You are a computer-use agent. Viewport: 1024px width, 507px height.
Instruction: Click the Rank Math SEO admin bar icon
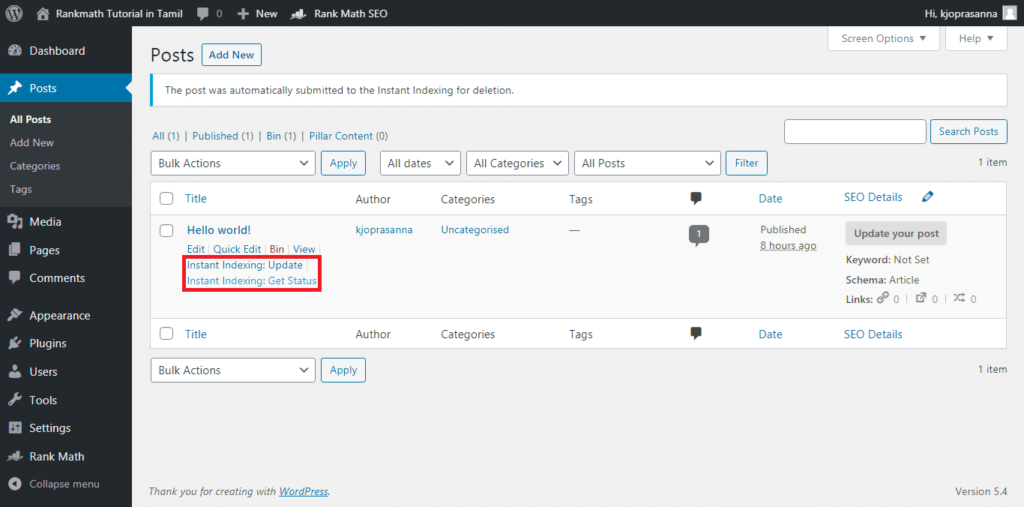pos(299,13)
